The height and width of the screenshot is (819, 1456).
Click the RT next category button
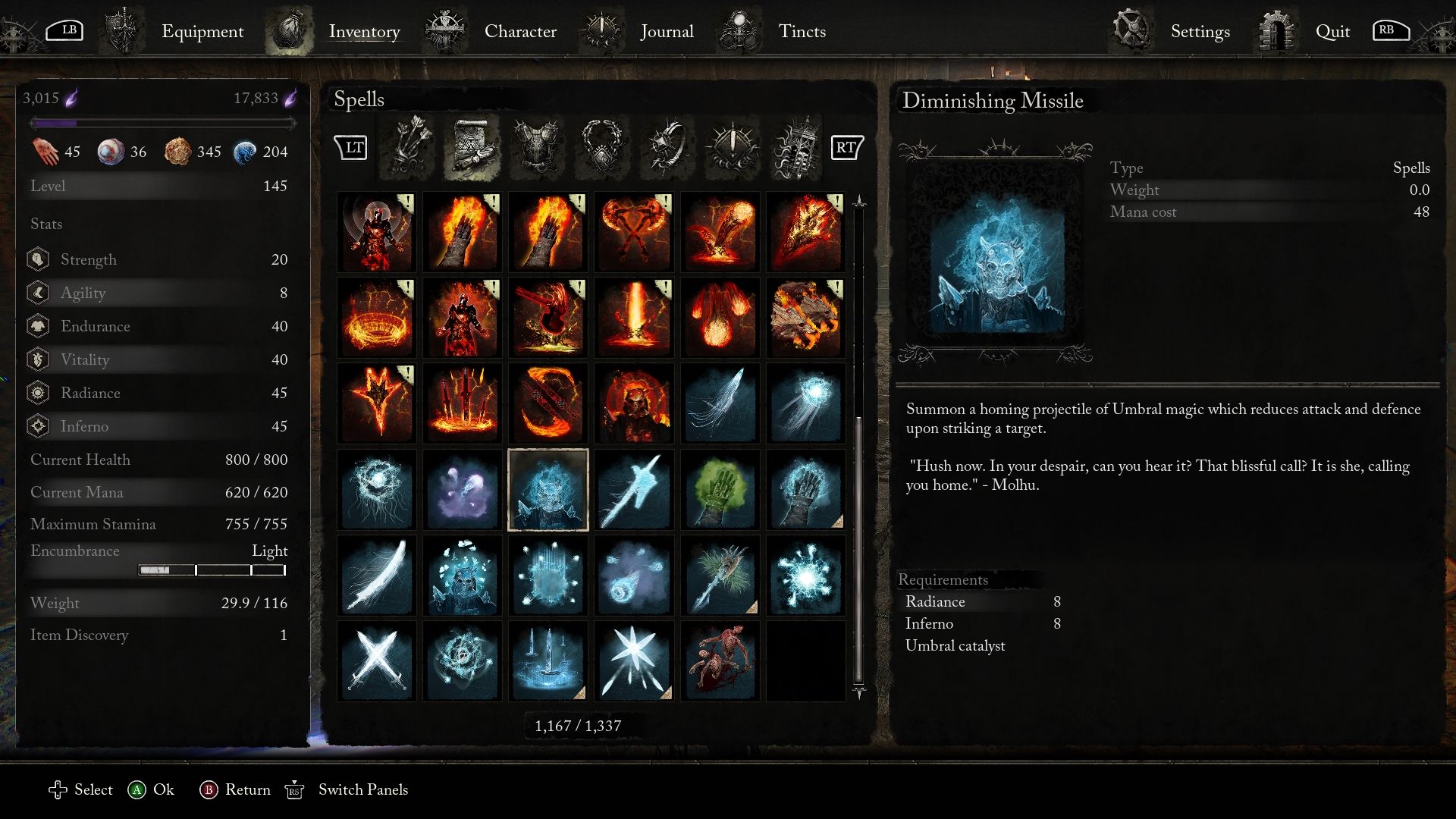(847, 147)
